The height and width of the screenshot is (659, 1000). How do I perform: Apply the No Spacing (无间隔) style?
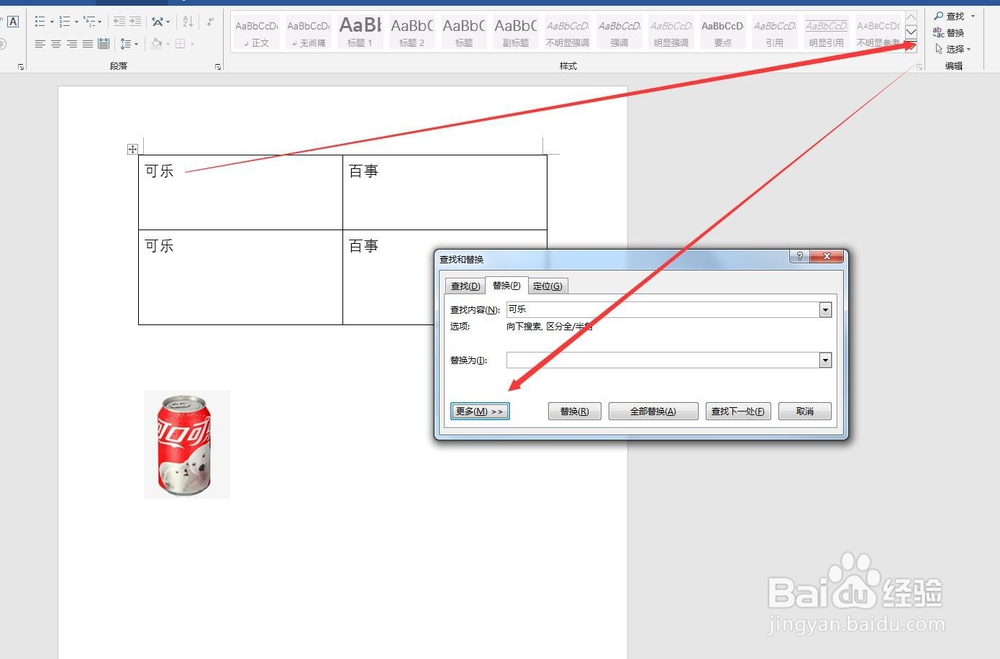coord(309,33)
